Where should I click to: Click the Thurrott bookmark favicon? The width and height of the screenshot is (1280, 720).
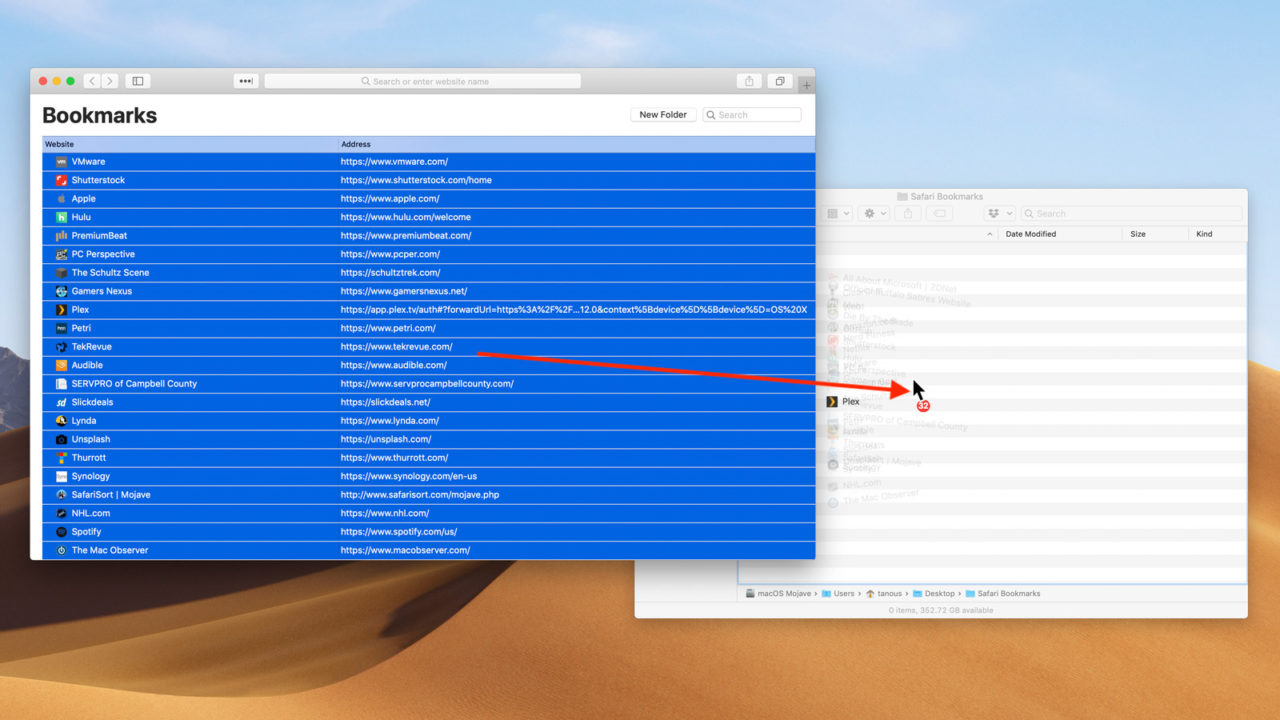click(61, 458)
